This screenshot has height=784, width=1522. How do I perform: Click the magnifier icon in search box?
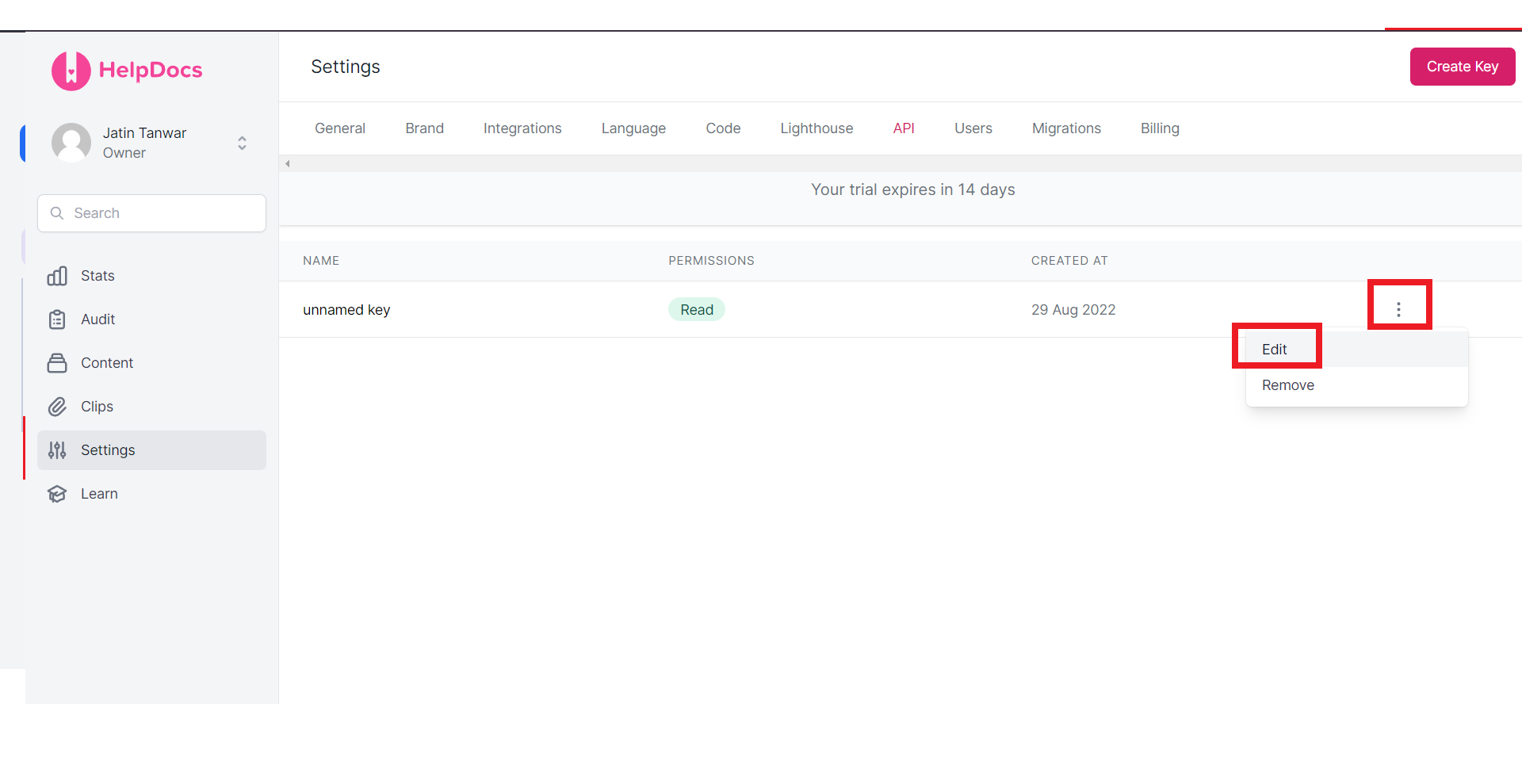[x=57, y=213]
